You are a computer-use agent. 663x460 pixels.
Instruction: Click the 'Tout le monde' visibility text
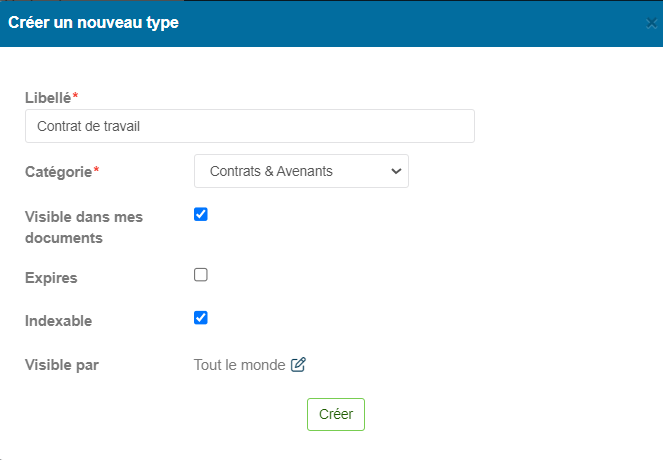[x=239, y=365]
